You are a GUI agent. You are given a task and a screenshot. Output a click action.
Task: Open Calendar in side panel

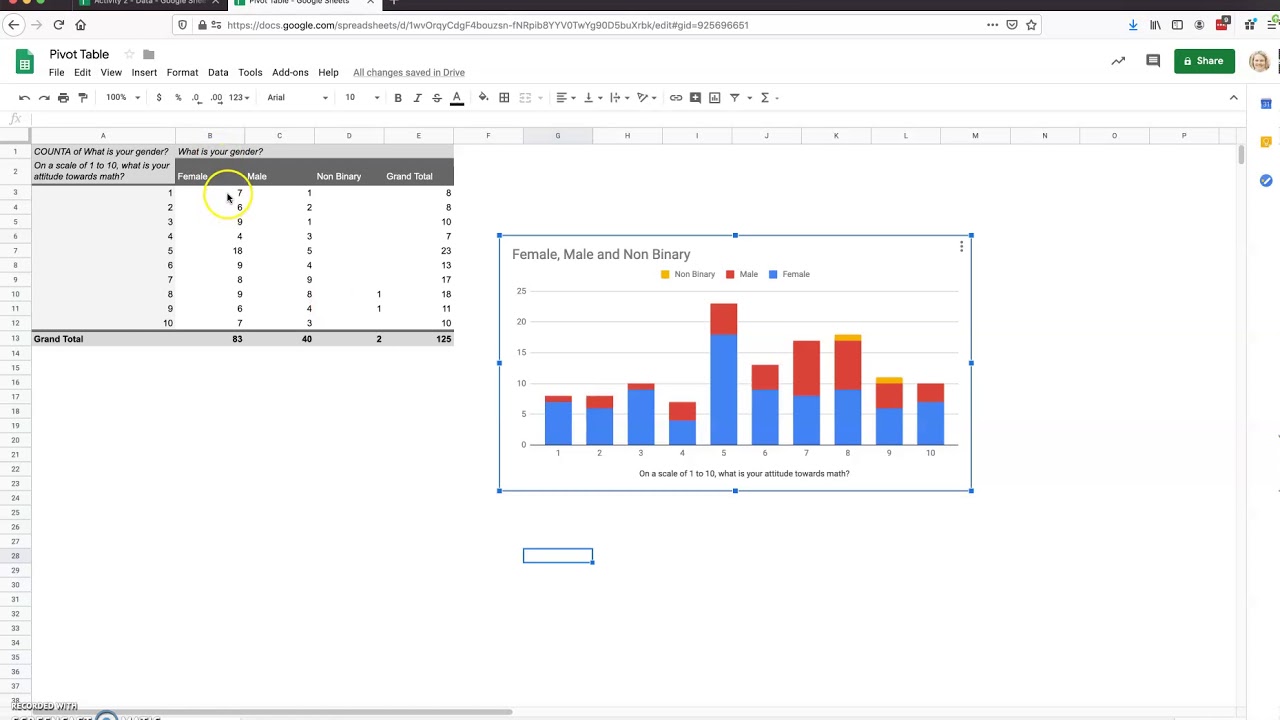(x=1266, y=104)
